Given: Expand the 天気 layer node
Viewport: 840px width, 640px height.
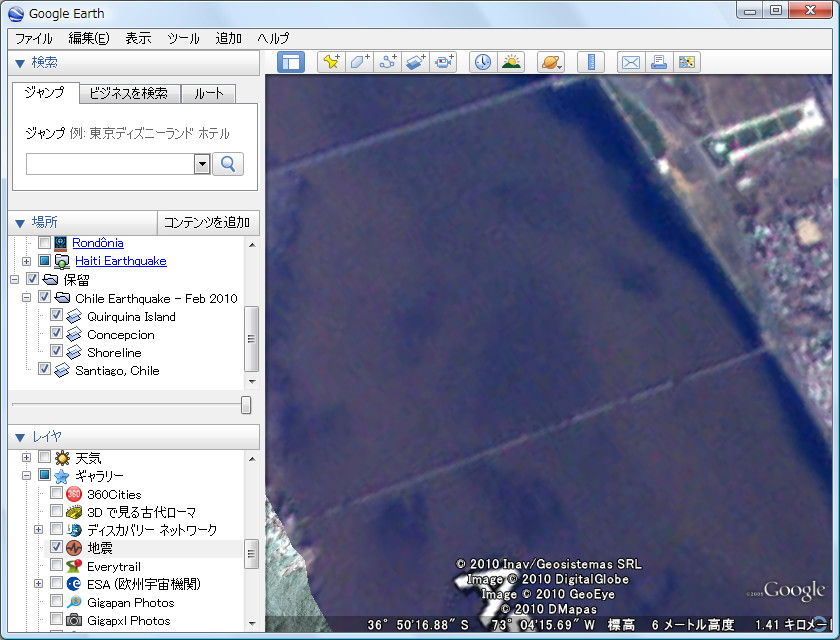Looking at the screenshot, I should pyautogui.click(x=26, y=457).
